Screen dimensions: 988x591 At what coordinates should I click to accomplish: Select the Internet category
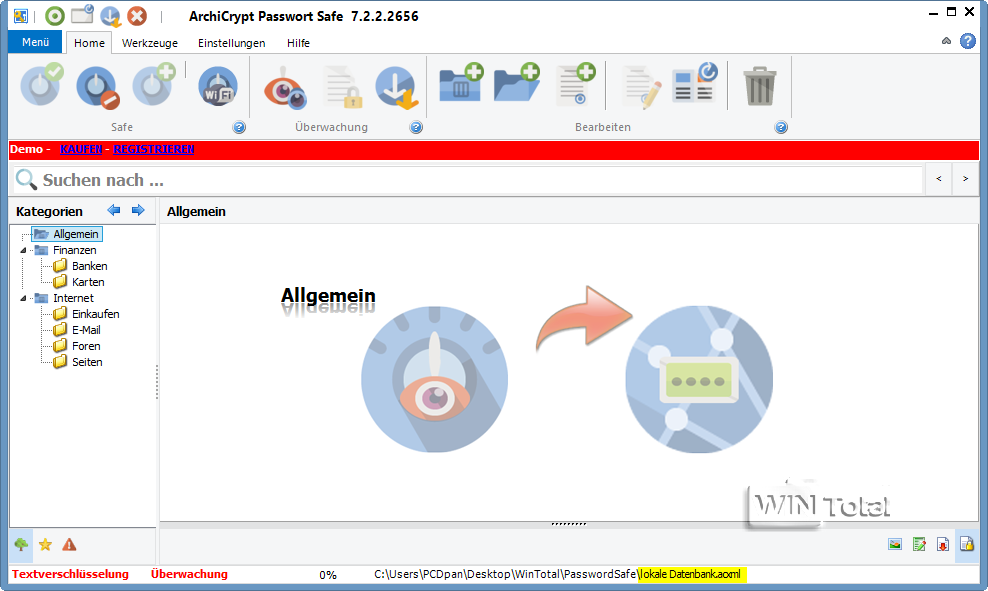pos(73,298)
